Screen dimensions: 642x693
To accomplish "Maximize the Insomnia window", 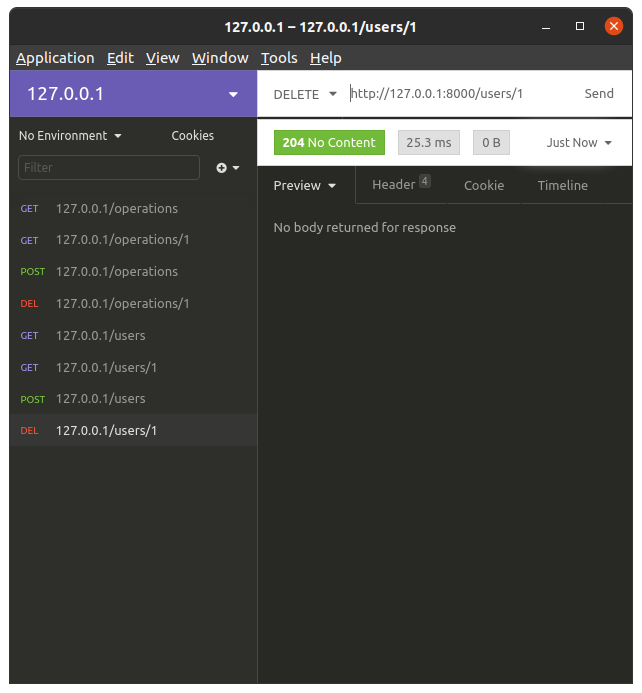I will [x=580, y=27].
